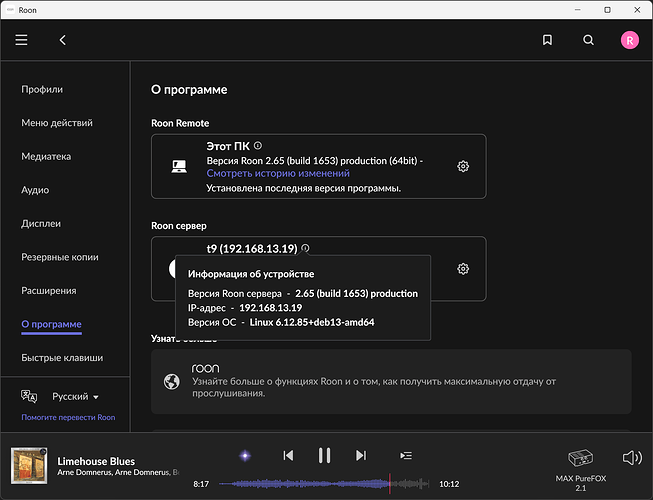The height and width of the screenshot is (500, 653).
Task: Open the hamburger navigation menu
Action: pyautogui.click(x=21, y=40)
